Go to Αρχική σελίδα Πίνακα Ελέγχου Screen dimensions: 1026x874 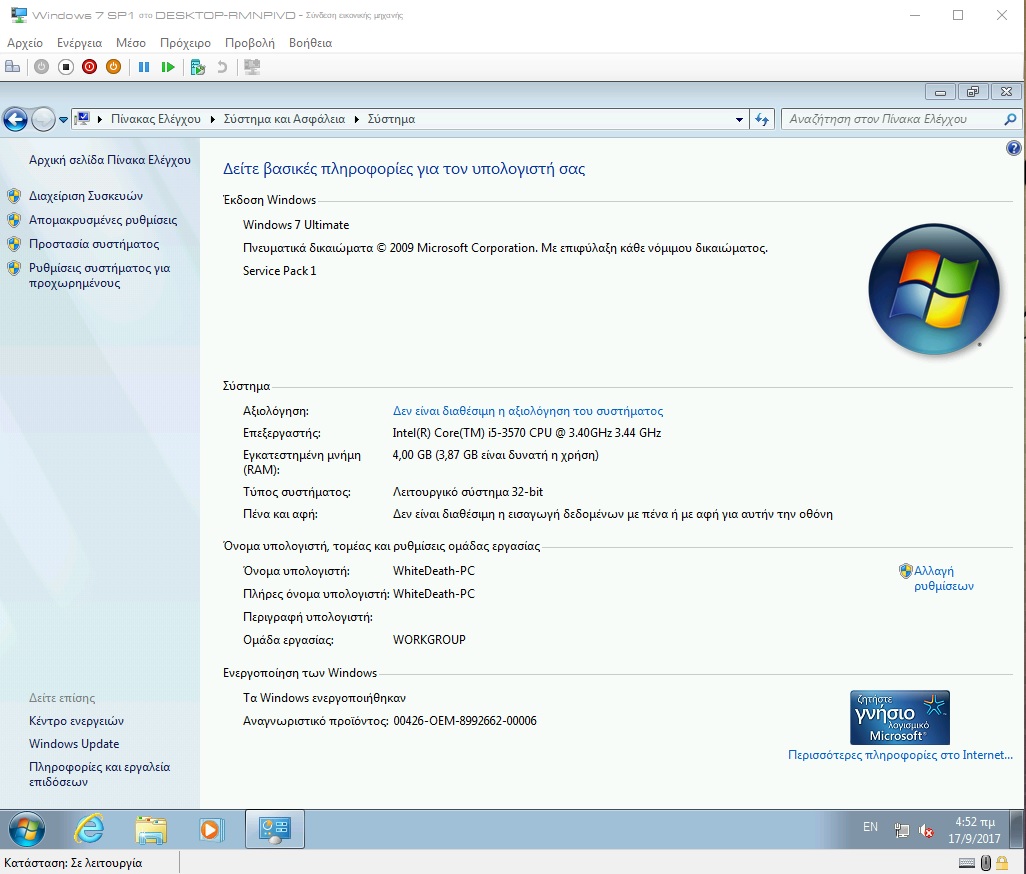pyautogui.click(x=110, y=160)
